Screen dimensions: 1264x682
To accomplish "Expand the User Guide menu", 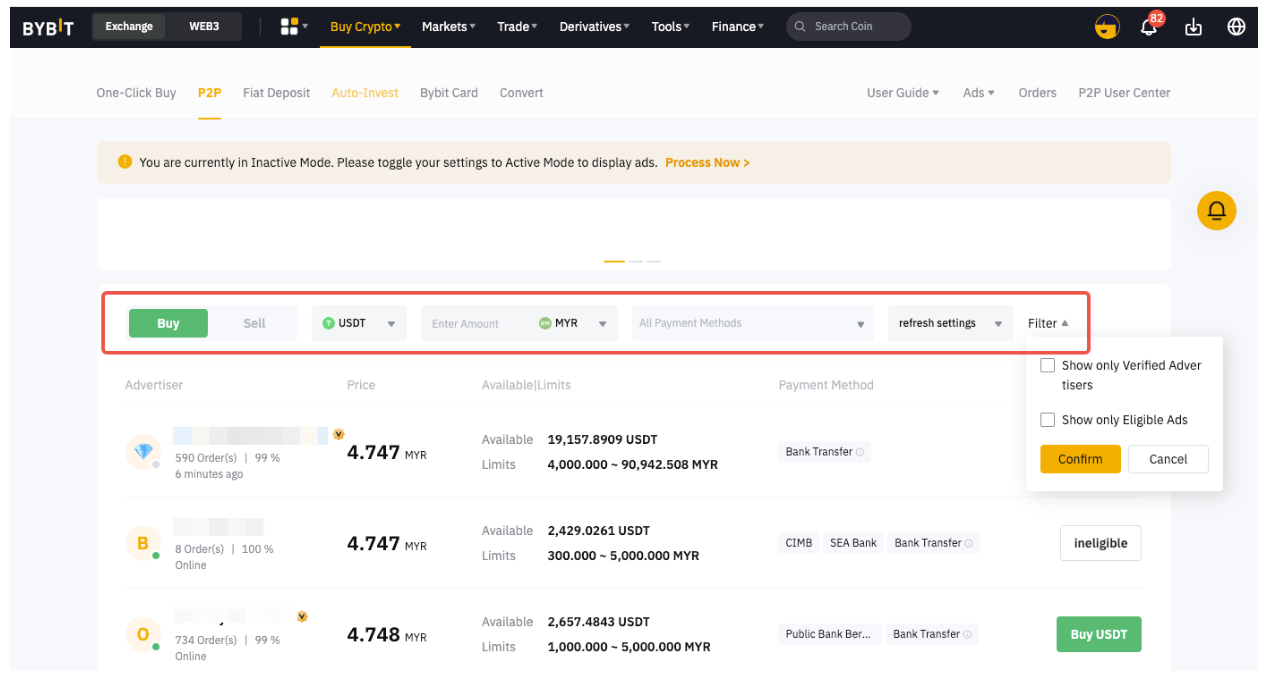I will (x=903, y=93).
